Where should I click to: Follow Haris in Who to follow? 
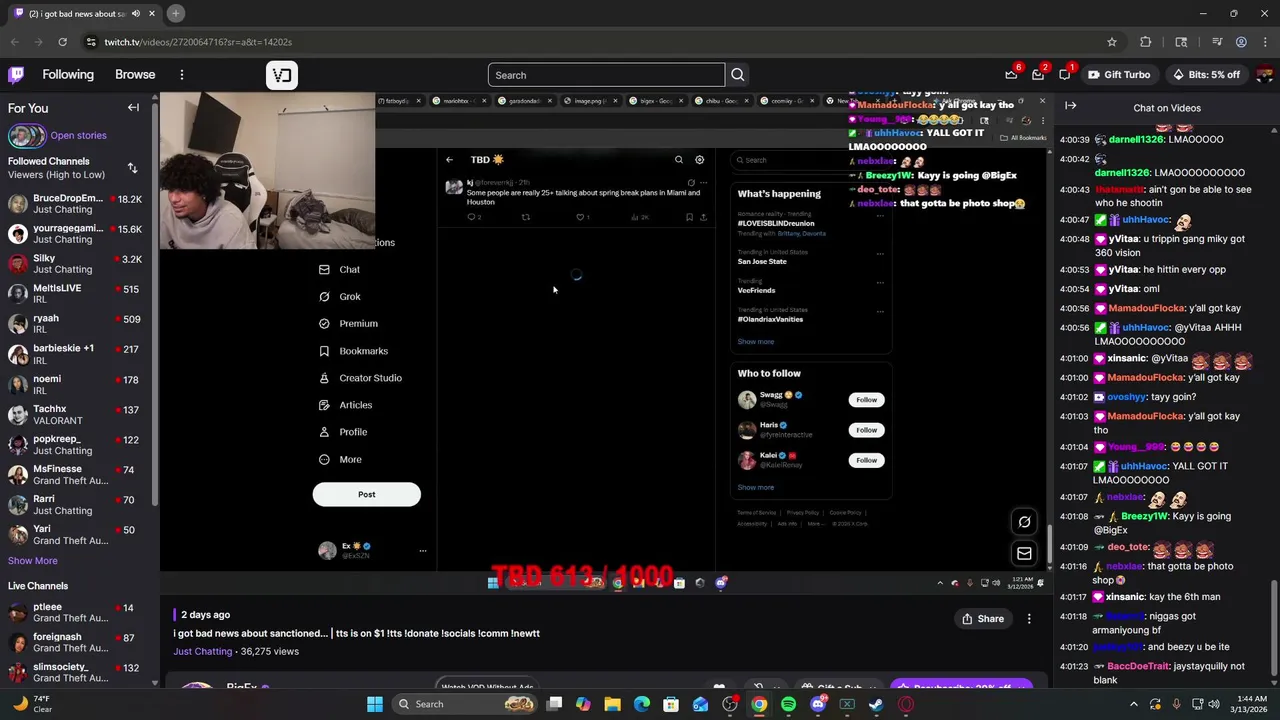tap(866, 430)
